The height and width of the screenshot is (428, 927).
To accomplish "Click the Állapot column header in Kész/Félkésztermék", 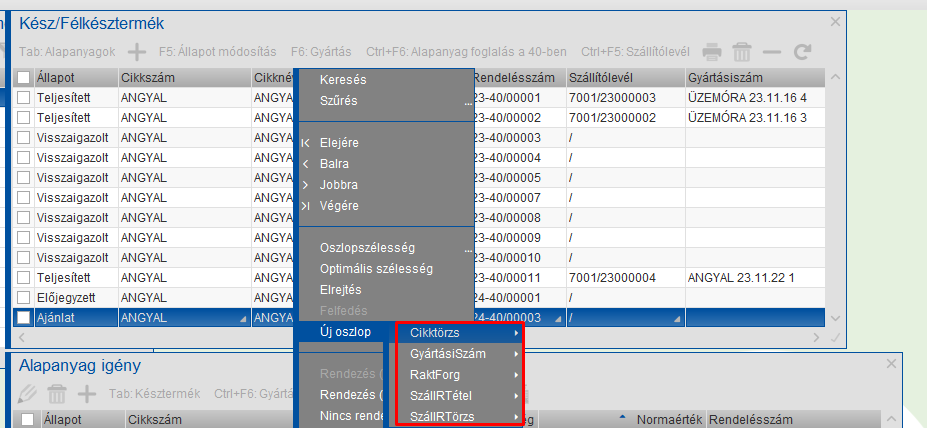I will (76, 77).
